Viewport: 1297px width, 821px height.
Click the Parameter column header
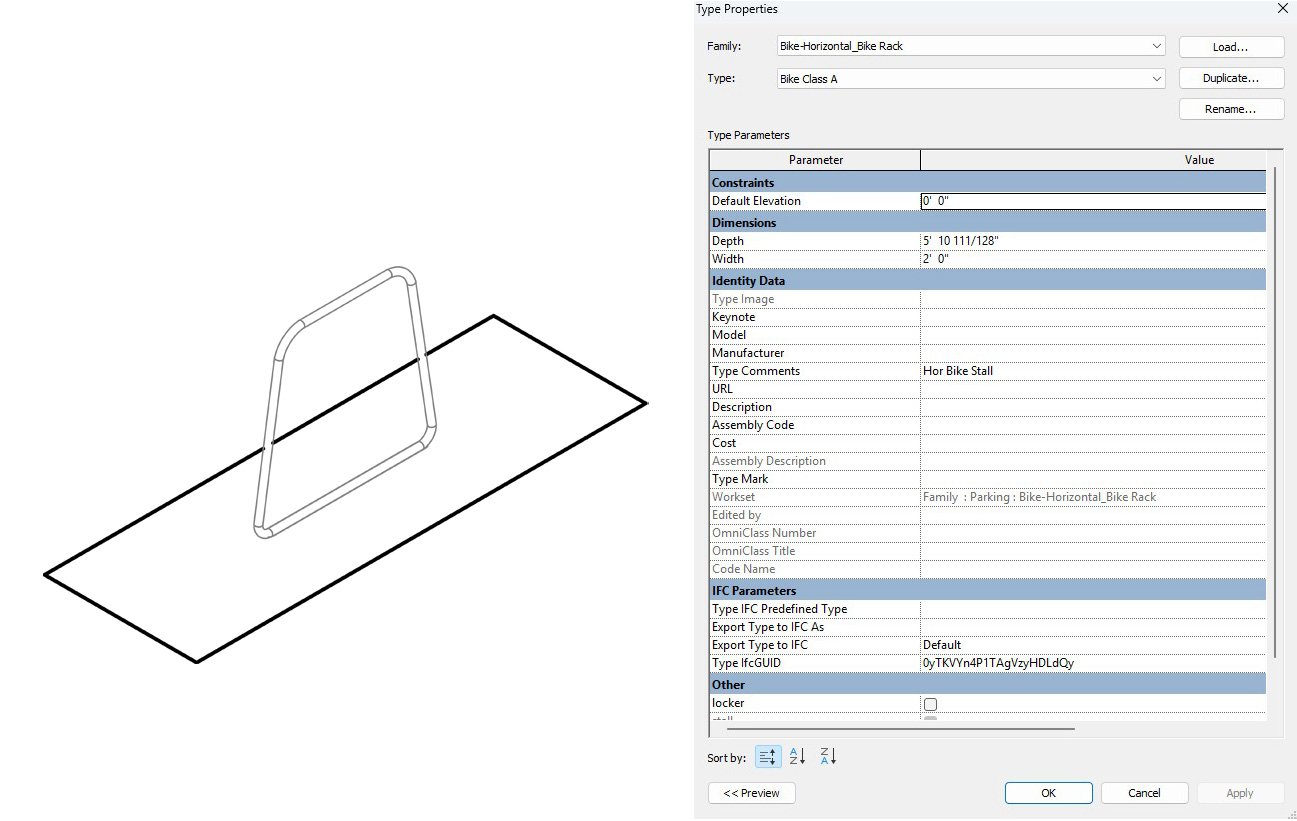click(815, 160)
